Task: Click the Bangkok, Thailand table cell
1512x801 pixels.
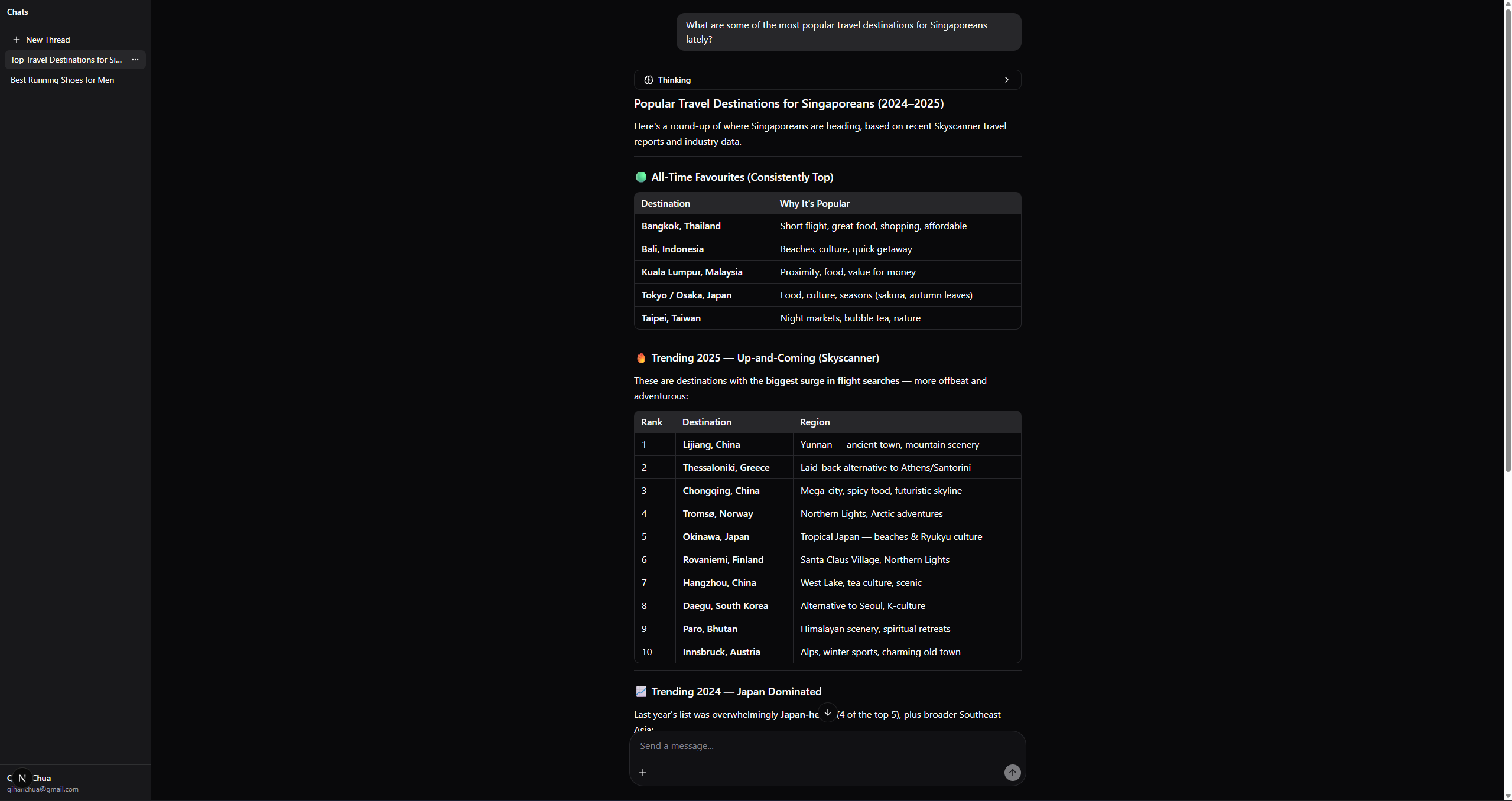Action: point(703,226)
